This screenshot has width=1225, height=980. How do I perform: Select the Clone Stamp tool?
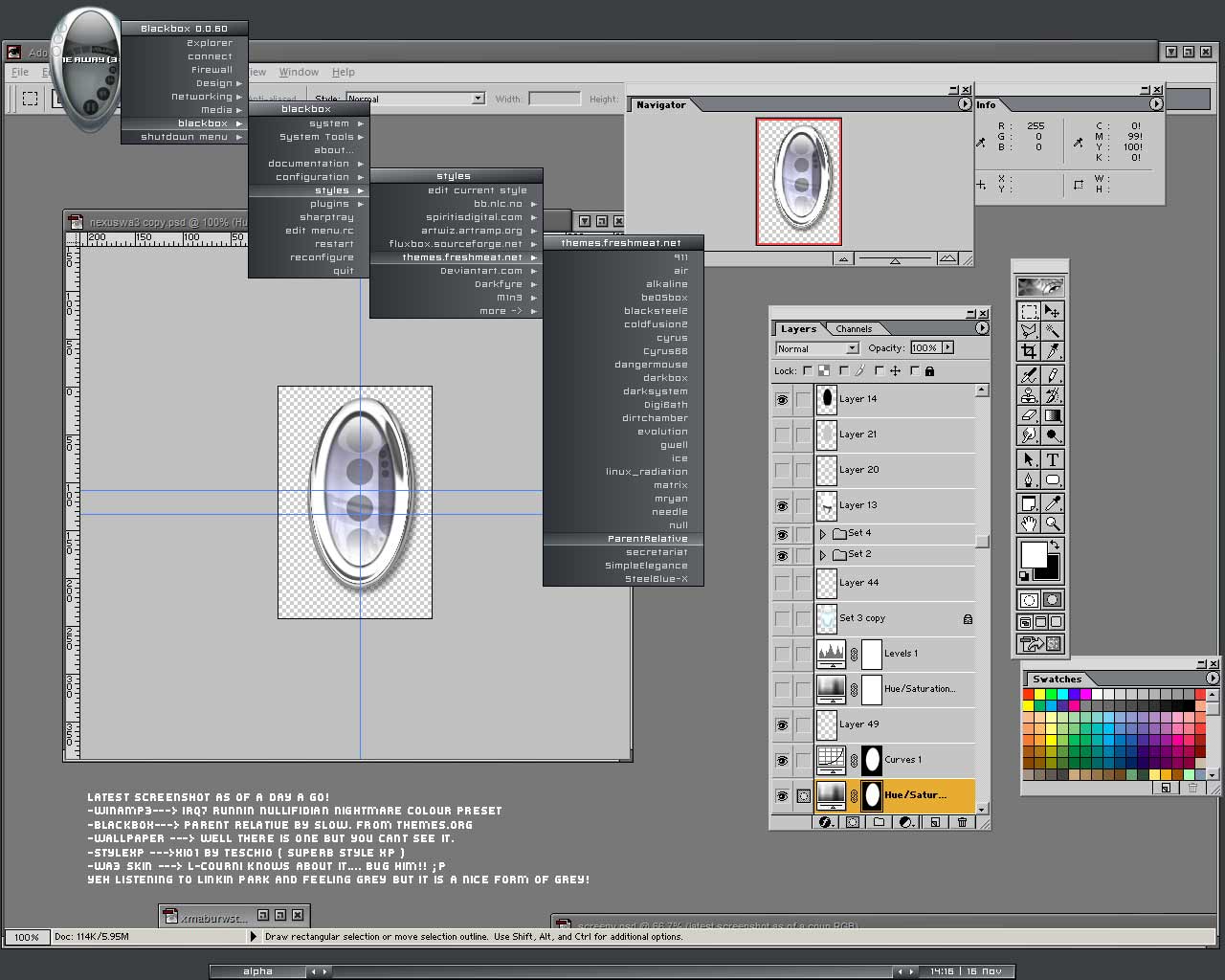click(1029, 395)
